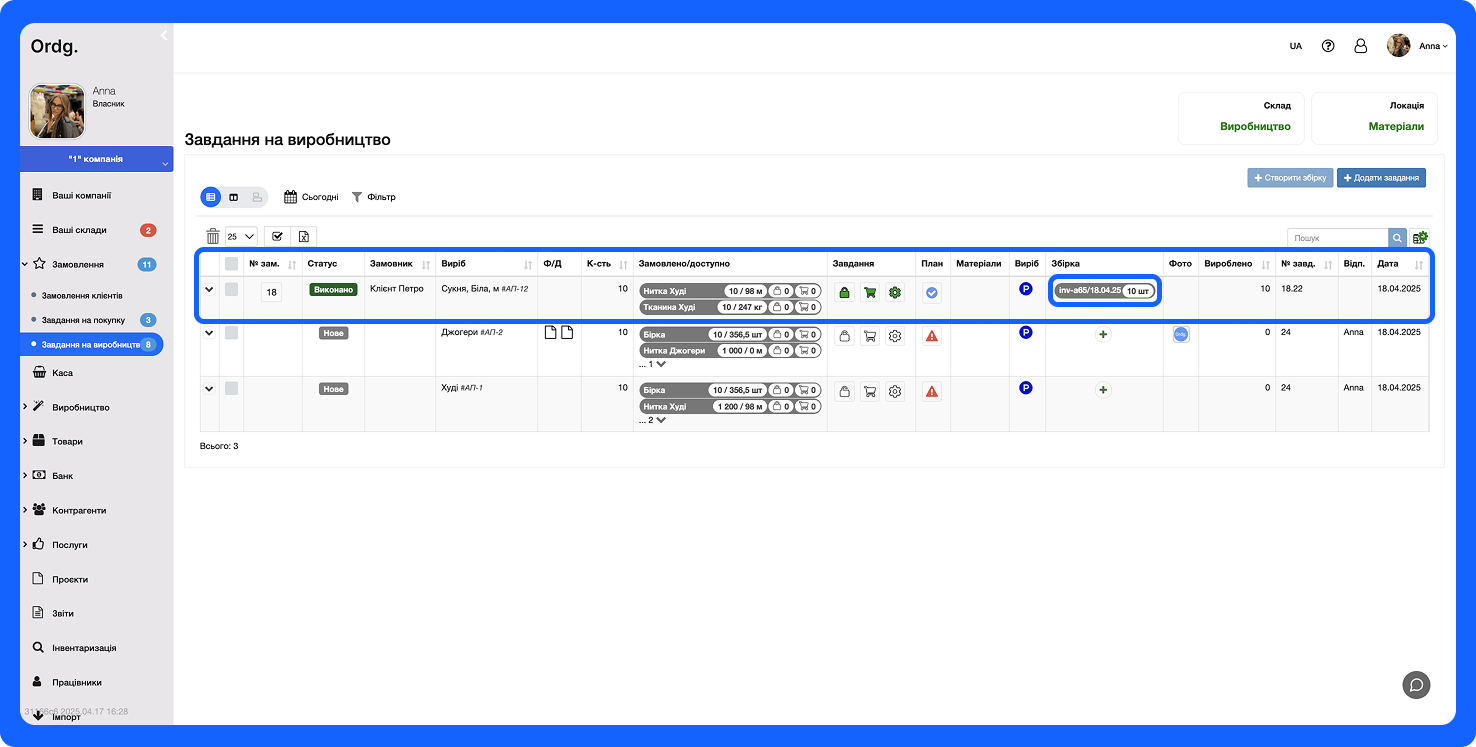Image resolution: width=1476 pixels, height=747 pixels.
Task: Click green cart icon in order 18 row
Action: pyautogui.click(x=870, y=293)
